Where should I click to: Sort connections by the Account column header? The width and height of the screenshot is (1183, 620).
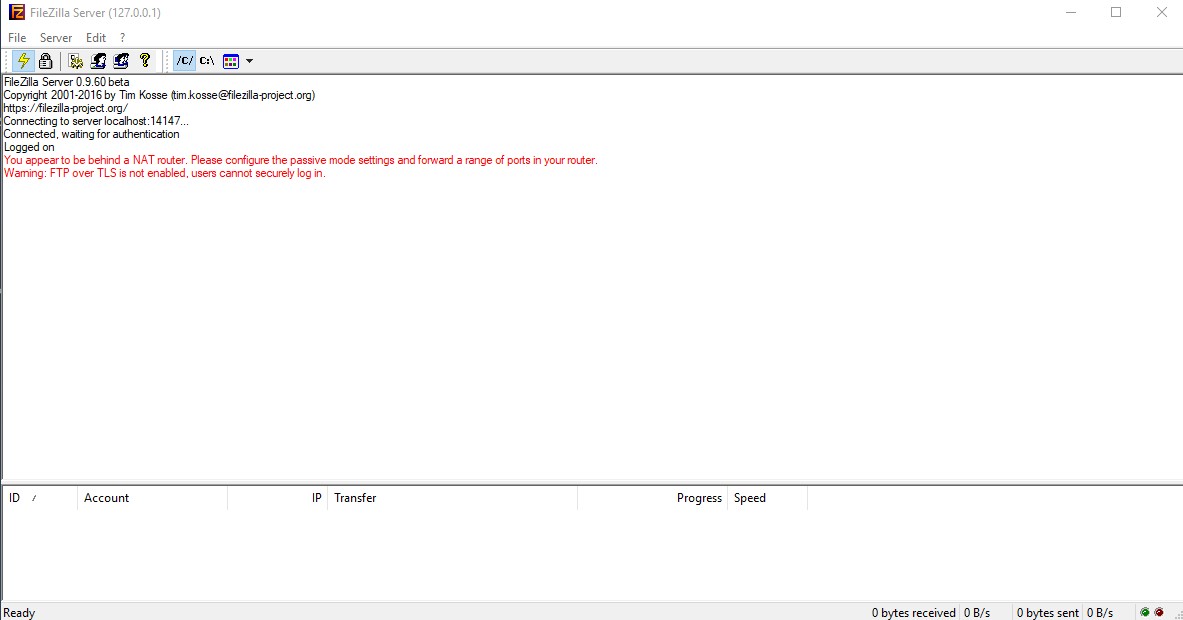[x=152, y=498]
